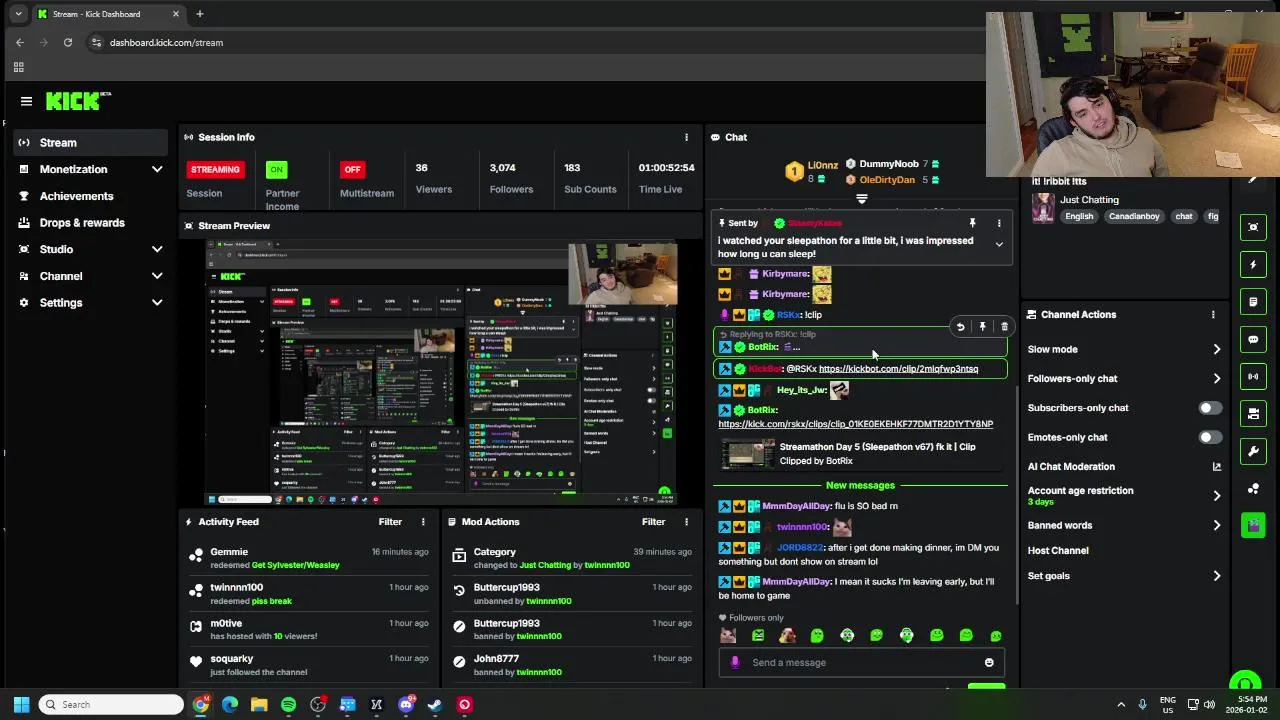The width and height of the screenshot is (1280, 720).
Task: Click the Multistream OFF badge
Action: 352,170
